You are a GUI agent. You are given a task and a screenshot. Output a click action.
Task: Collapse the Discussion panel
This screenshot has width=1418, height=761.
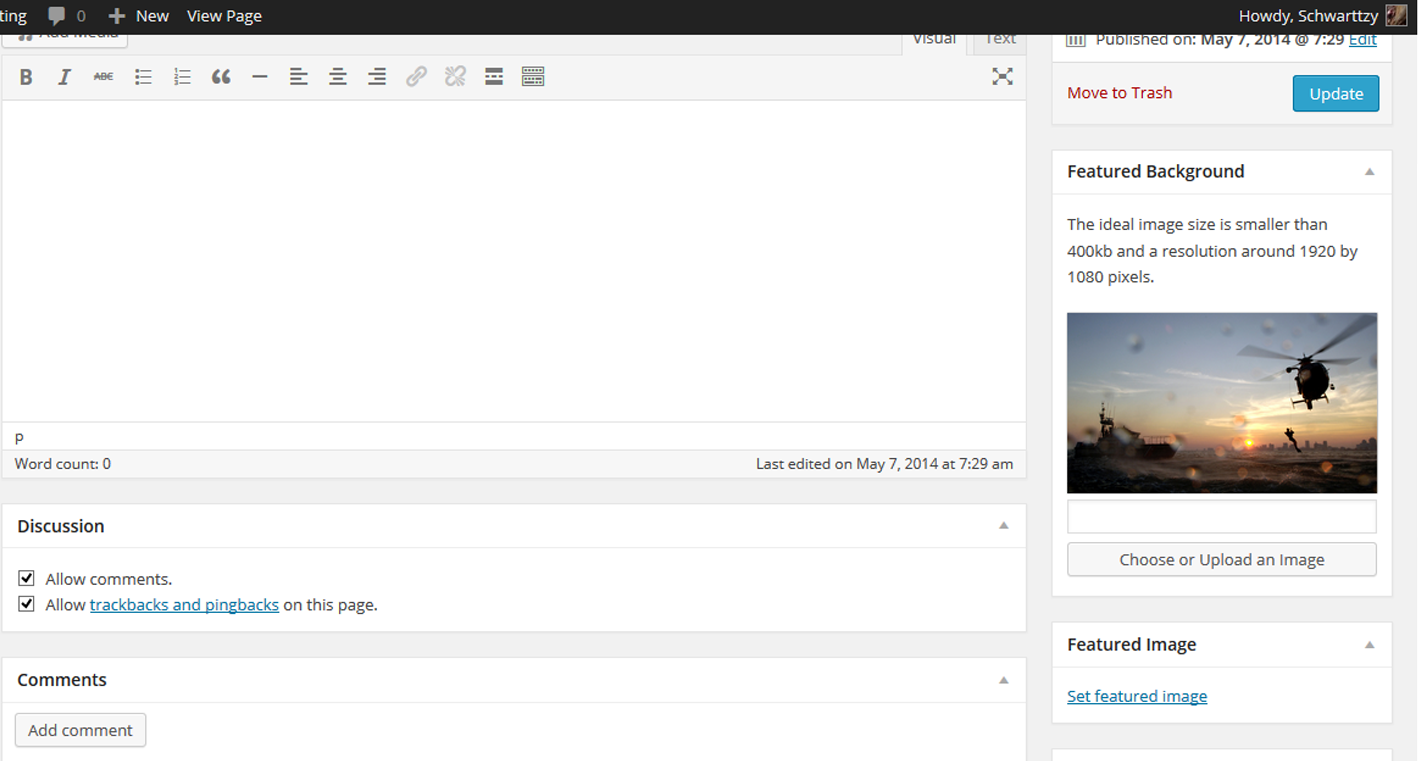[x=1004, y=526]
